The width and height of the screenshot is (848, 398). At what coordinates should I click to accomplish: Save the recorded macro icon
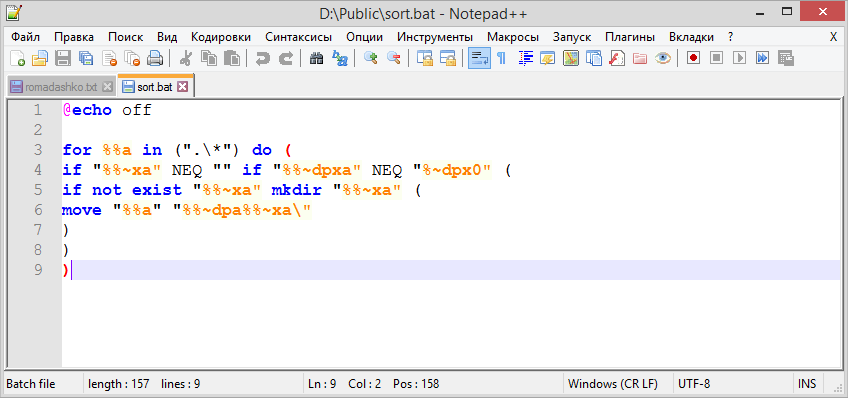(x=785, y=58)
